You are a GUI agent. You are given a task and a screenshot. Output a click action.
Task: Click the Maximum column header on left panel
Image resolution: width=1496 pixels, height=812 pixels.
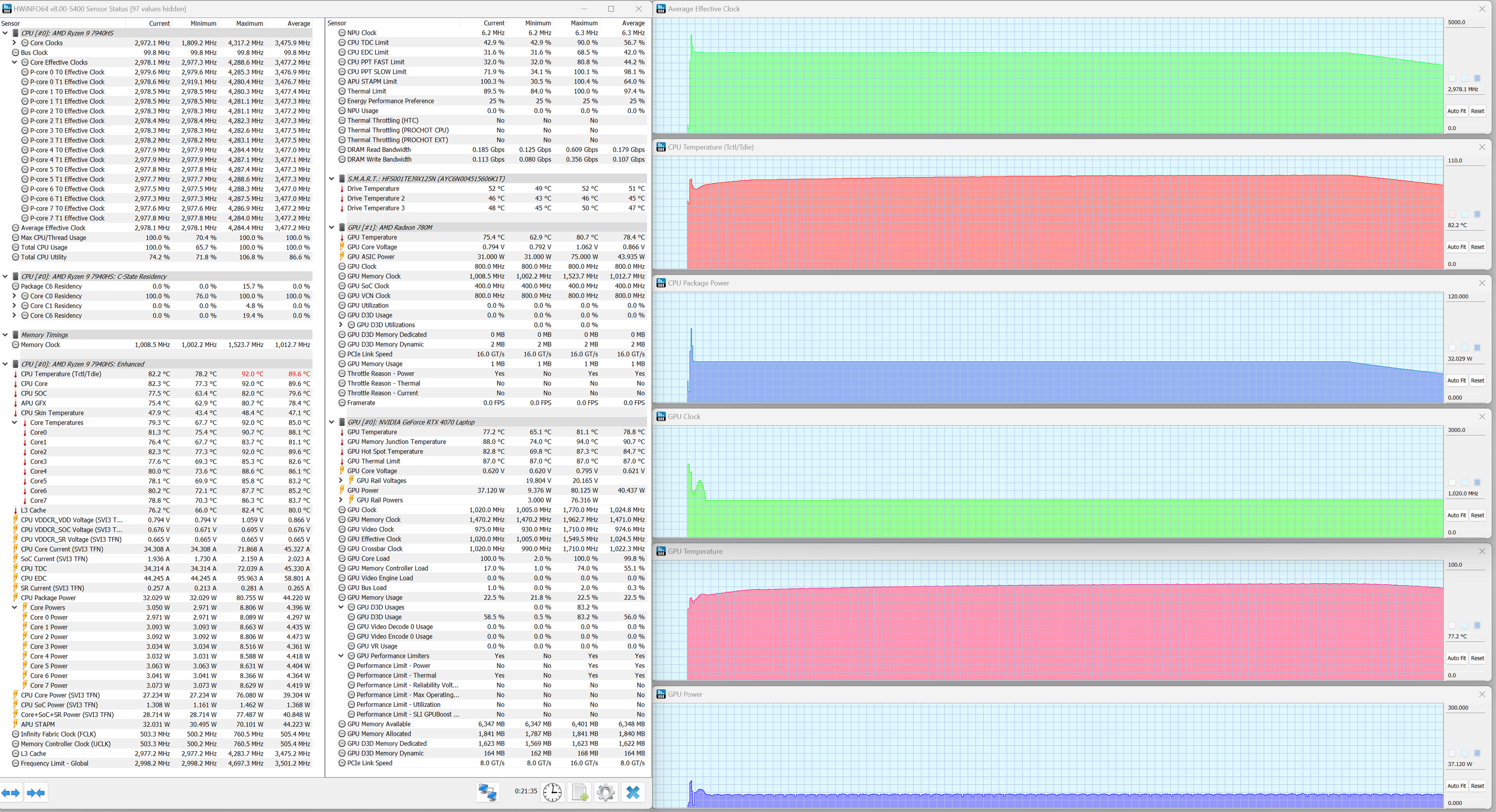(249, 24)
